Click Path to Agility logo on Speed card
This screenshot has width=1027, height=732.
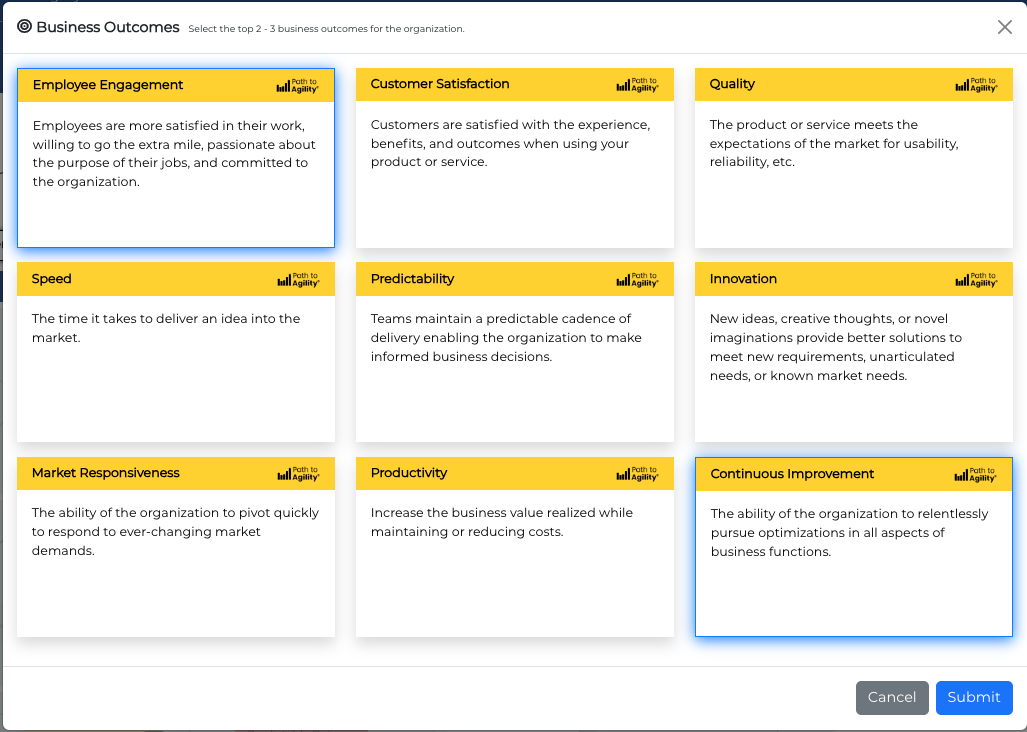click(297, 280)
